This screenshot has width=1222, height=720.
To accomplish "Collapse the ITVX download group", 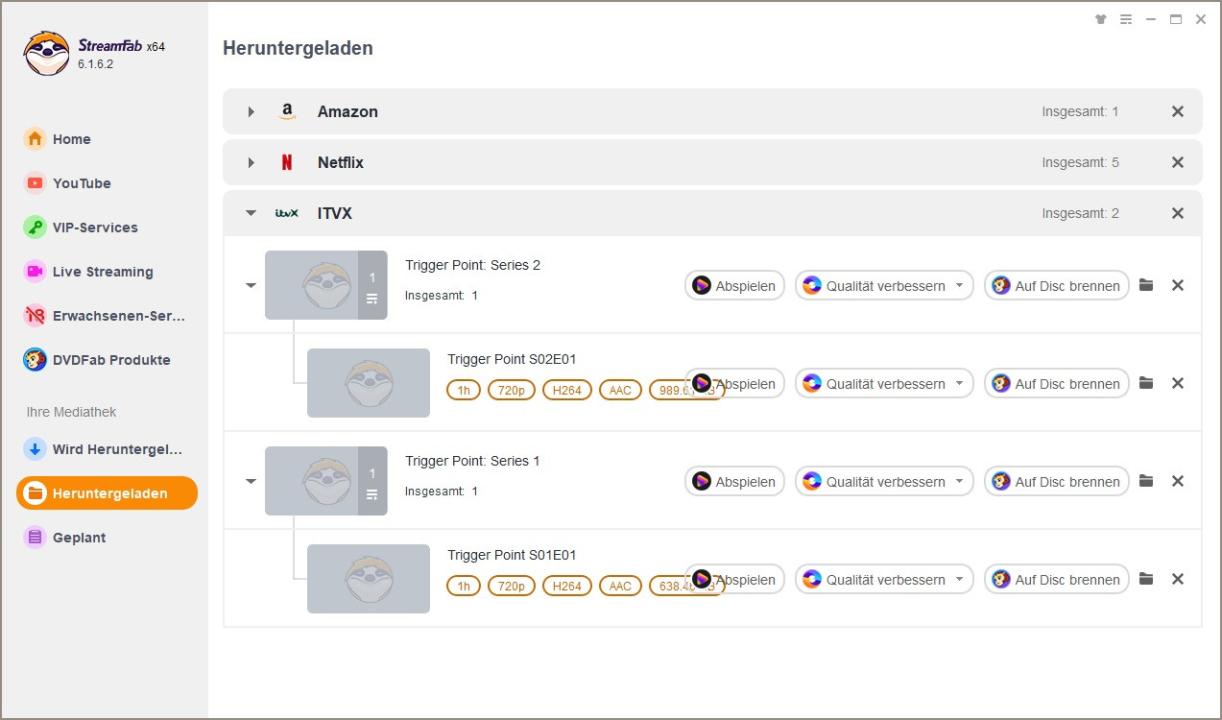I will click(x=251, y=213).
